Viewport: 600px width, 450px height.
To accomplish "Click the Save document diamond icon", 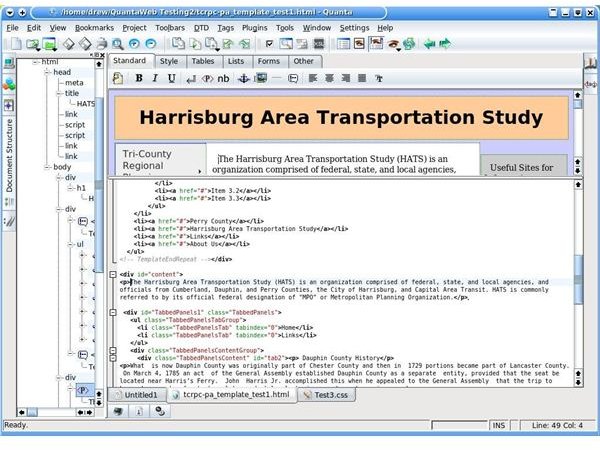I will click(x=68, y=44).
